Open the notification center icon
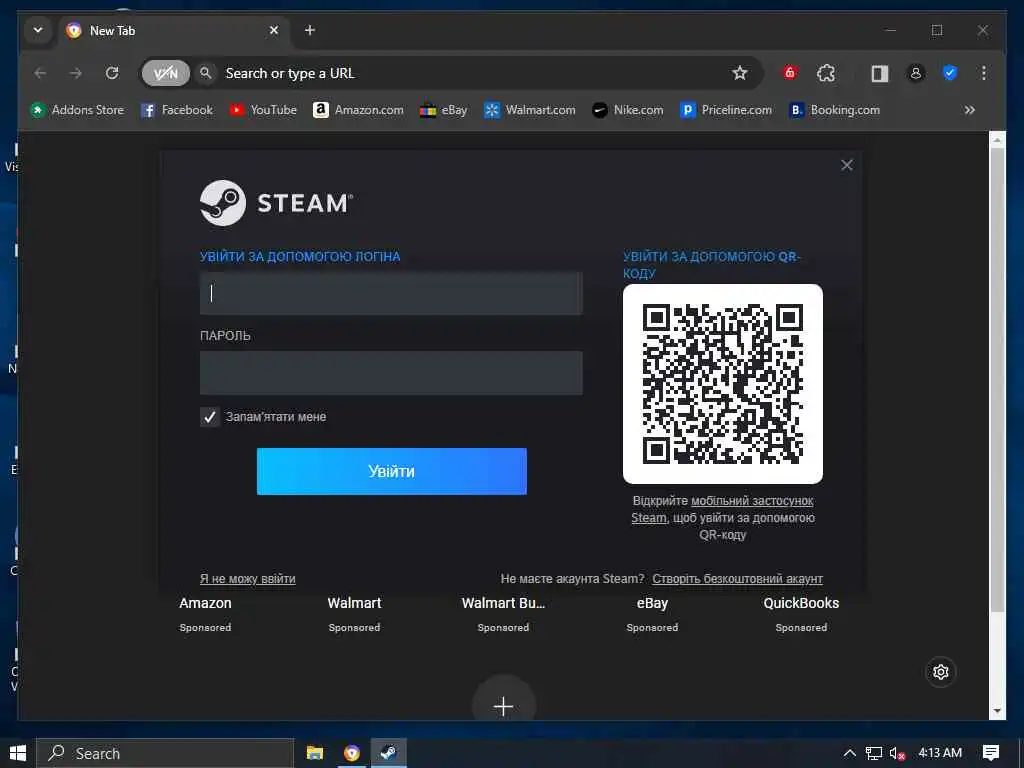1024x768 pixels. tap(991, 753)
